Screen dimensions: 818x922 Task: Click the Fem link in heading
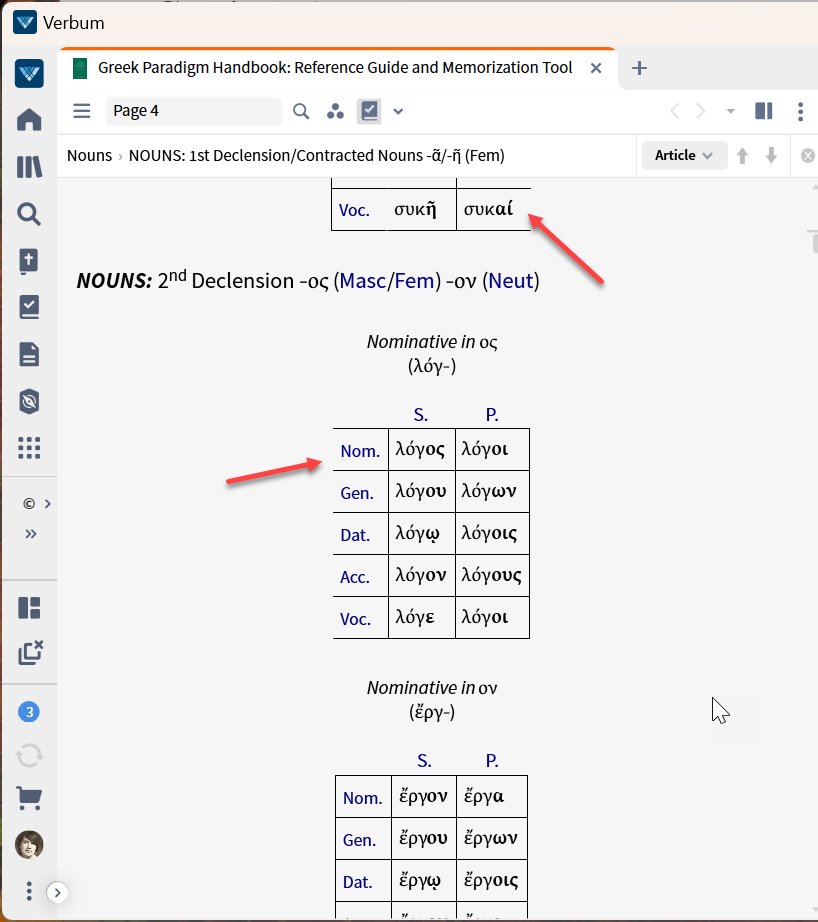[x=413, y=280]
